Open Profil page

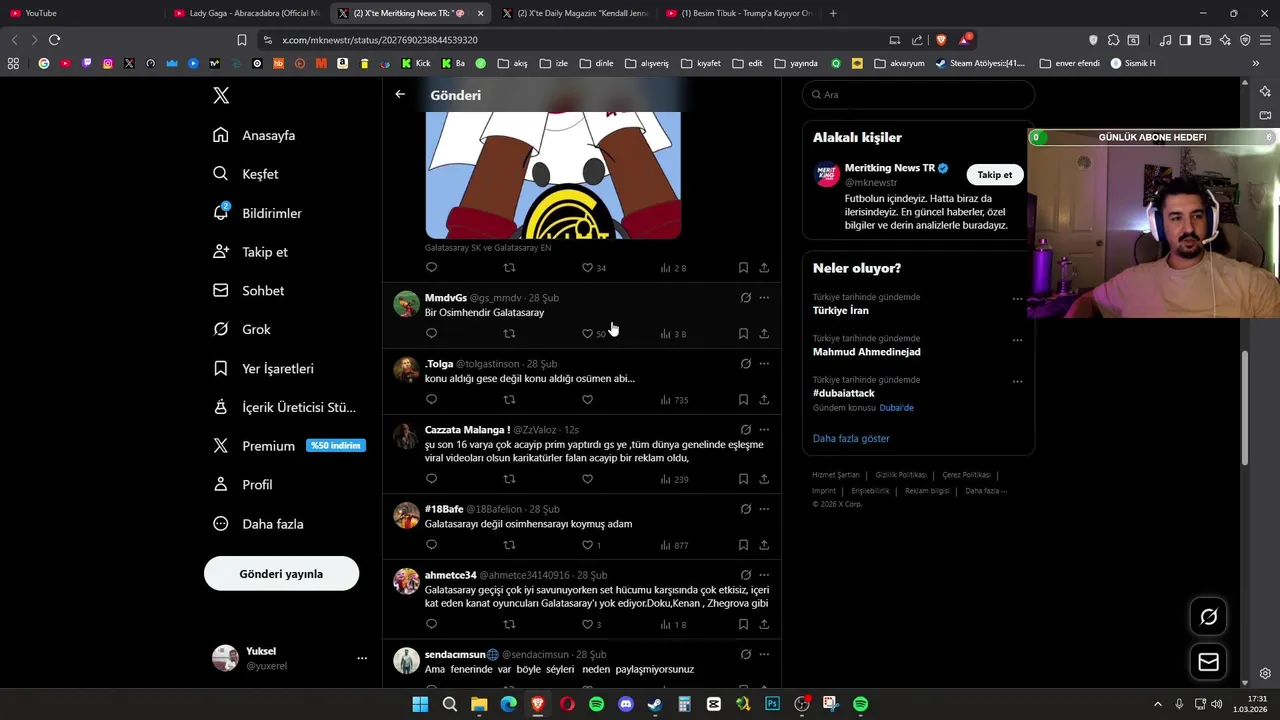[x=242, y=485]
